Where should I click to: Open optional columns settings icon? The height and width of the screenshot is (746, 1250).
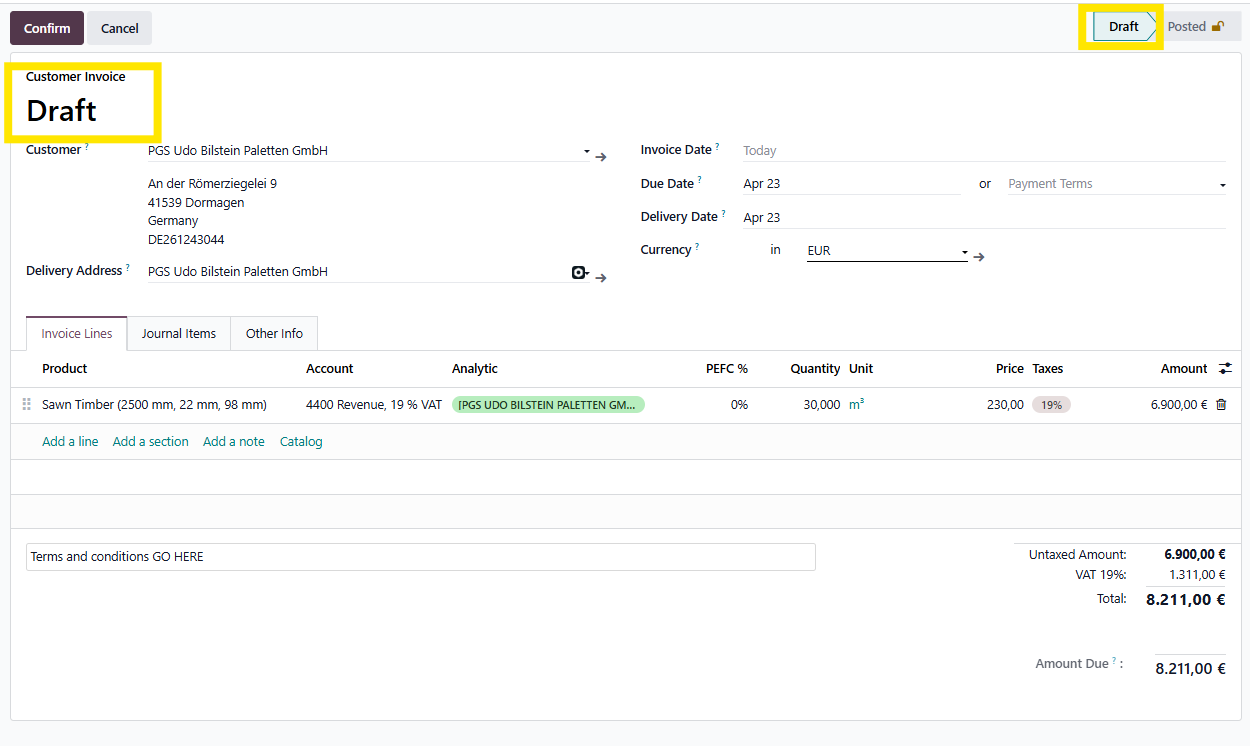(1225, 369)
